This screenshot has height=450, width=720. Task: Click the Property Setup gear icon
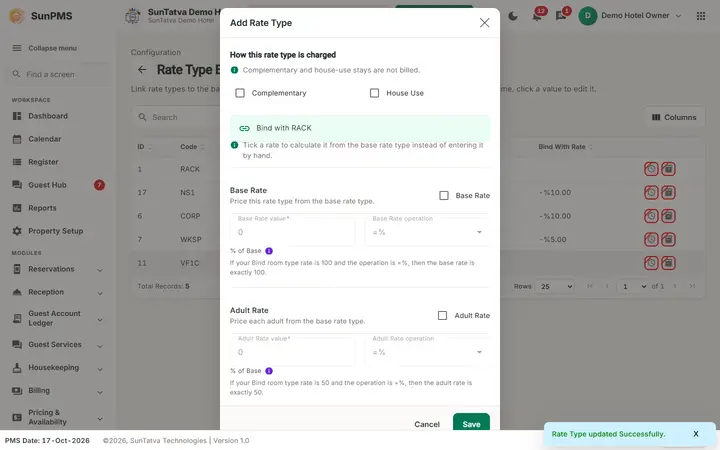click(x=17, y=231)
